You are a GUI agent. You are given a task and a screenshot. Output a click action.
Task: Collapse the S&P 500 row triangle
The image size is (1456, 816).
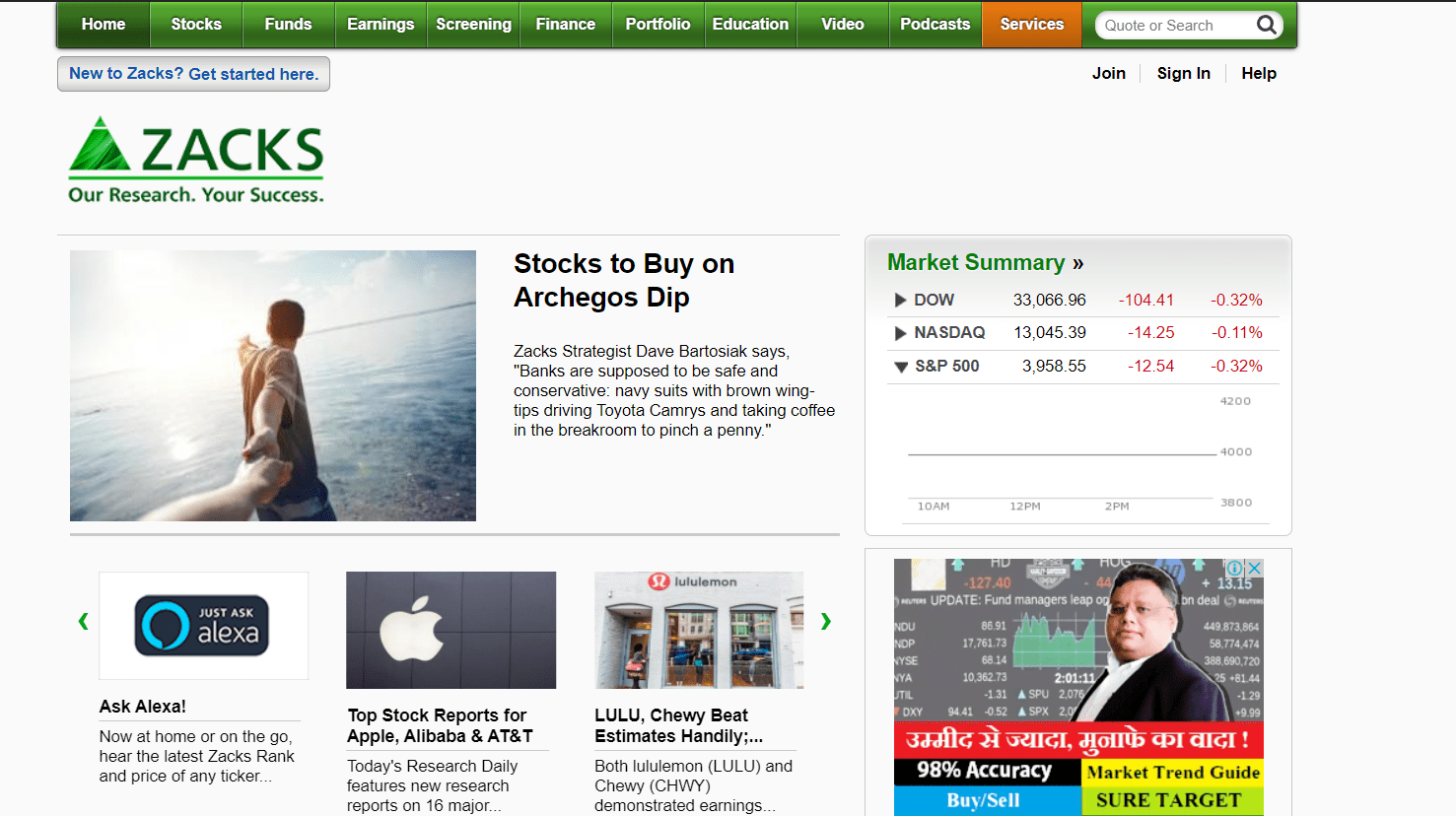point(901,367)
